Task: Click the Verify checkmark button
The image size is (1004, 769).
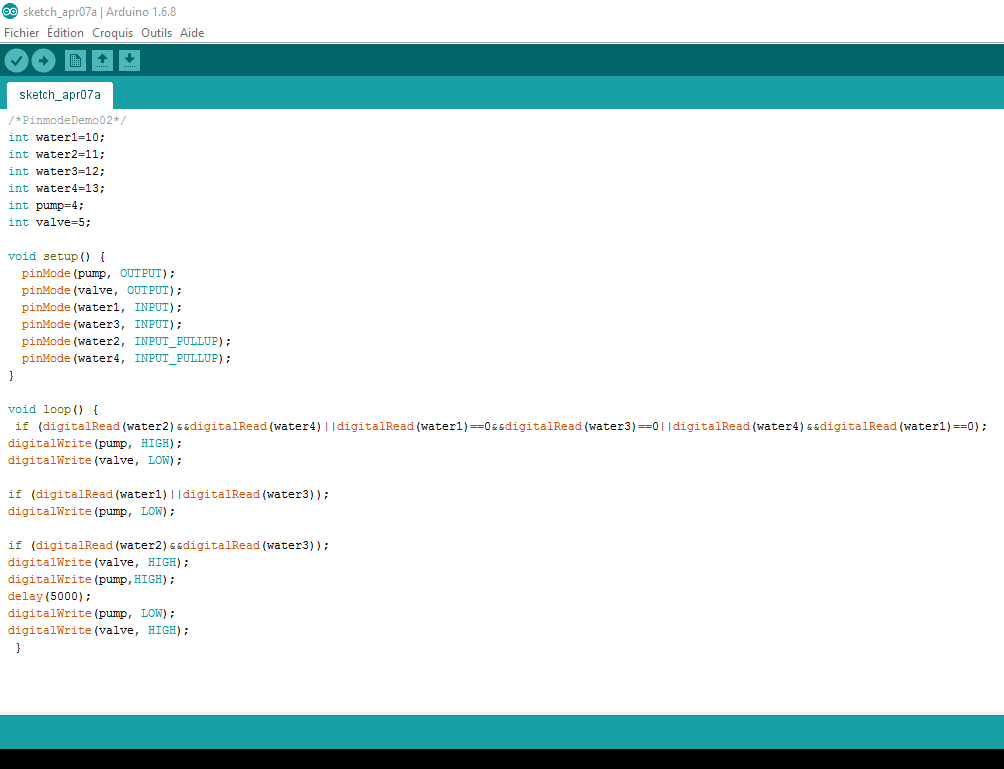Action: click(16, 61)
